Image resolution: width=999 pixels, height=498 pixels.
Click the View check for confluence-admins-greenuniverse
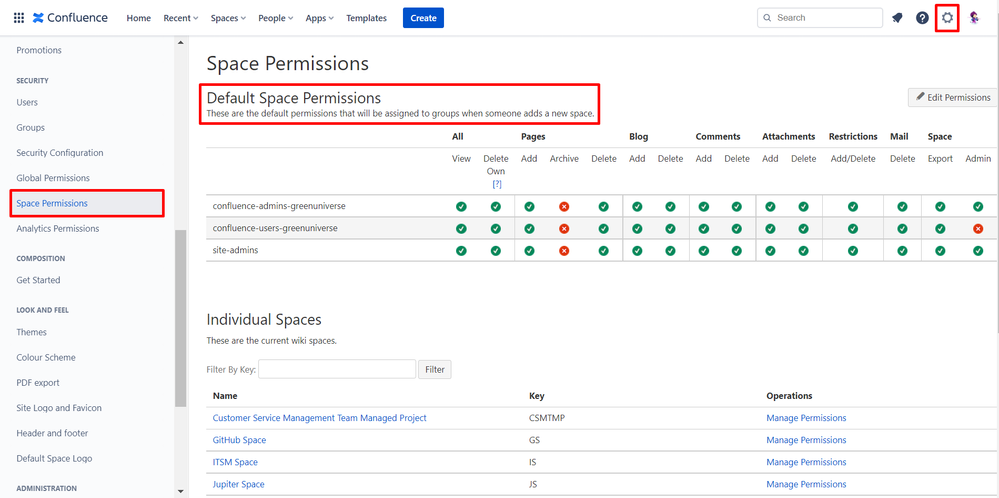461,206
